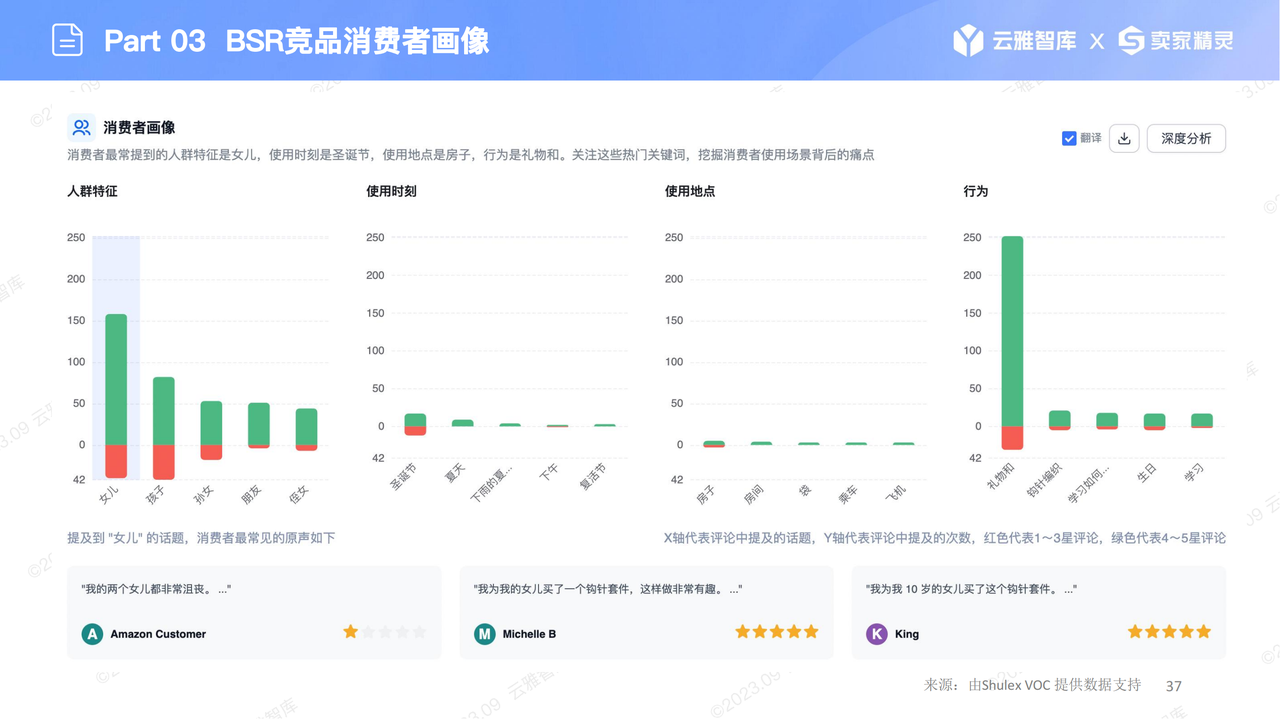This screenshot has height=719, width=1280.
Task: Click Michelle B's five-star rating
Action: pyautogui.click(x=777, y=632)
